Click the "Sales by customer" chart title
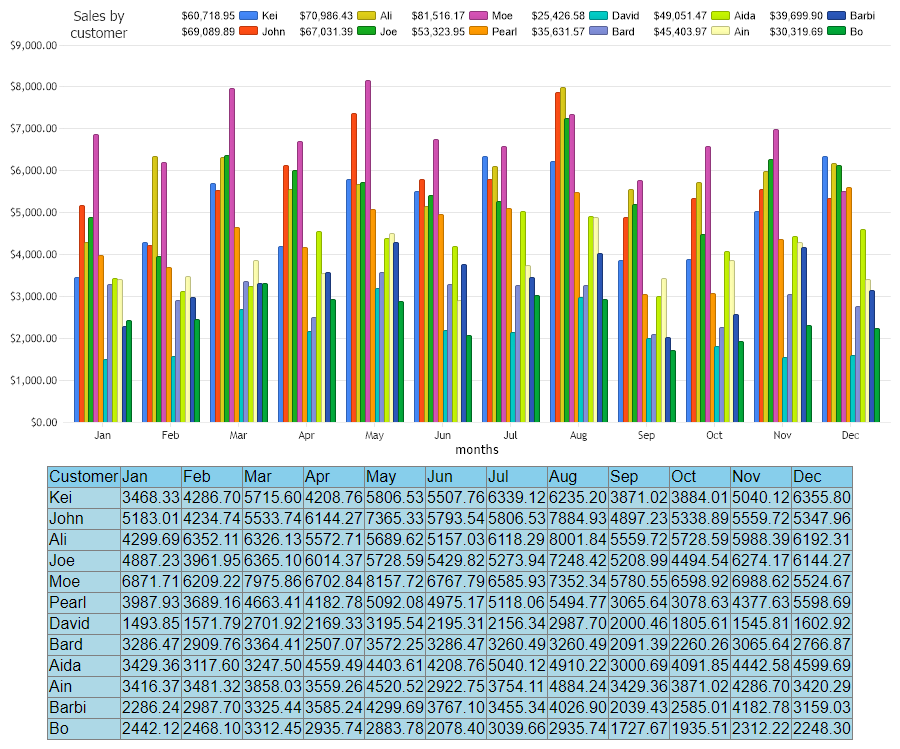 99,25
